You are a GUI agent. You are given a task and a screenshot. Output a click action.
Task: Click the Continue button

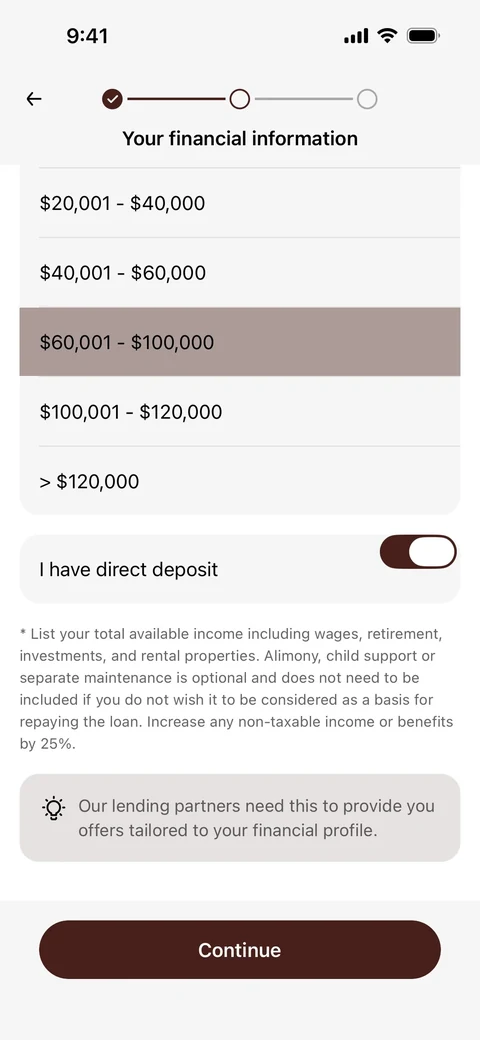click(240, 949)
